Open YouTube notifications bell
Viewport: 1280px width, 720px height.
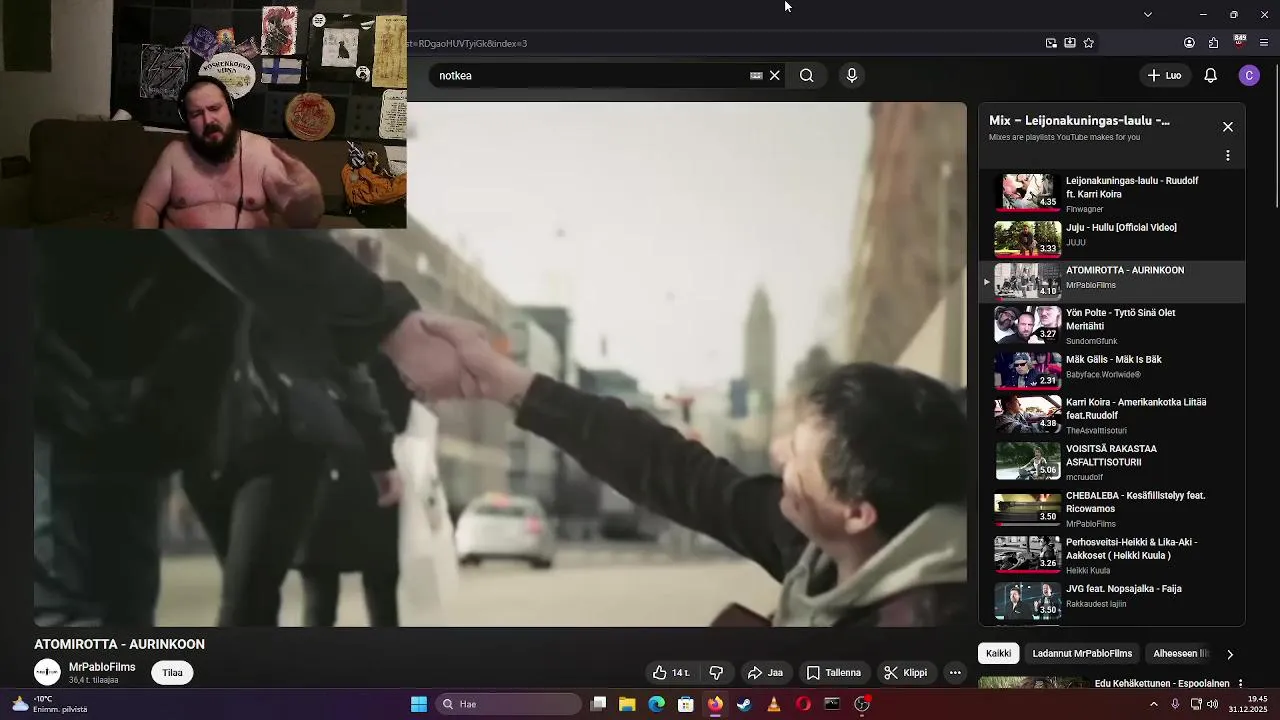coord(1210,75)
